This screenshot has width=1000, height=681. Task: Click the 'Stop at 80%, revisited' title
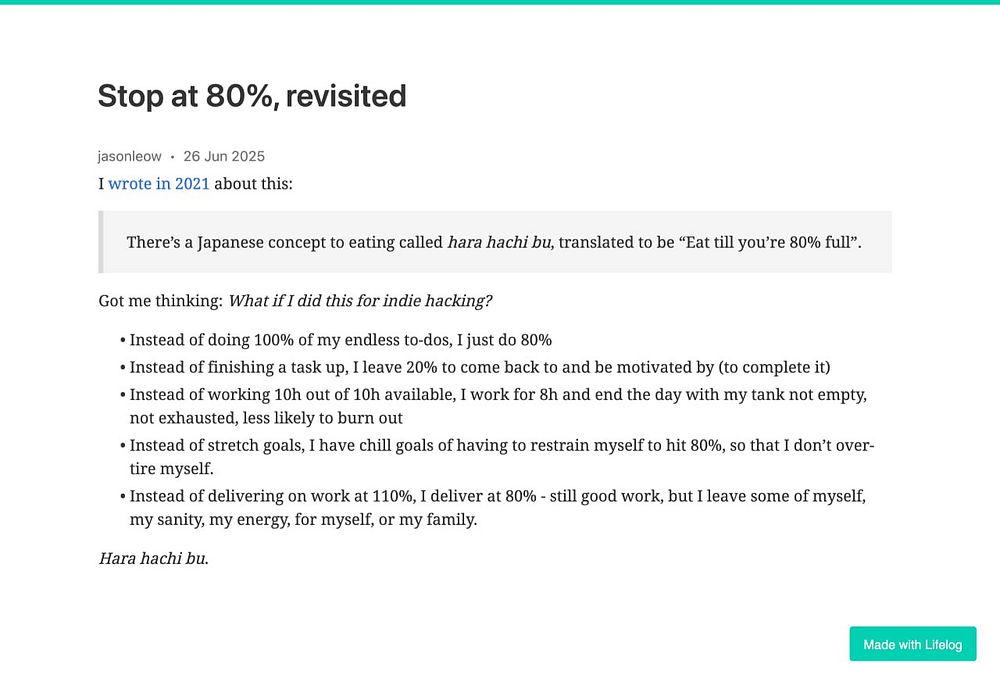click(x=252, y=96)
